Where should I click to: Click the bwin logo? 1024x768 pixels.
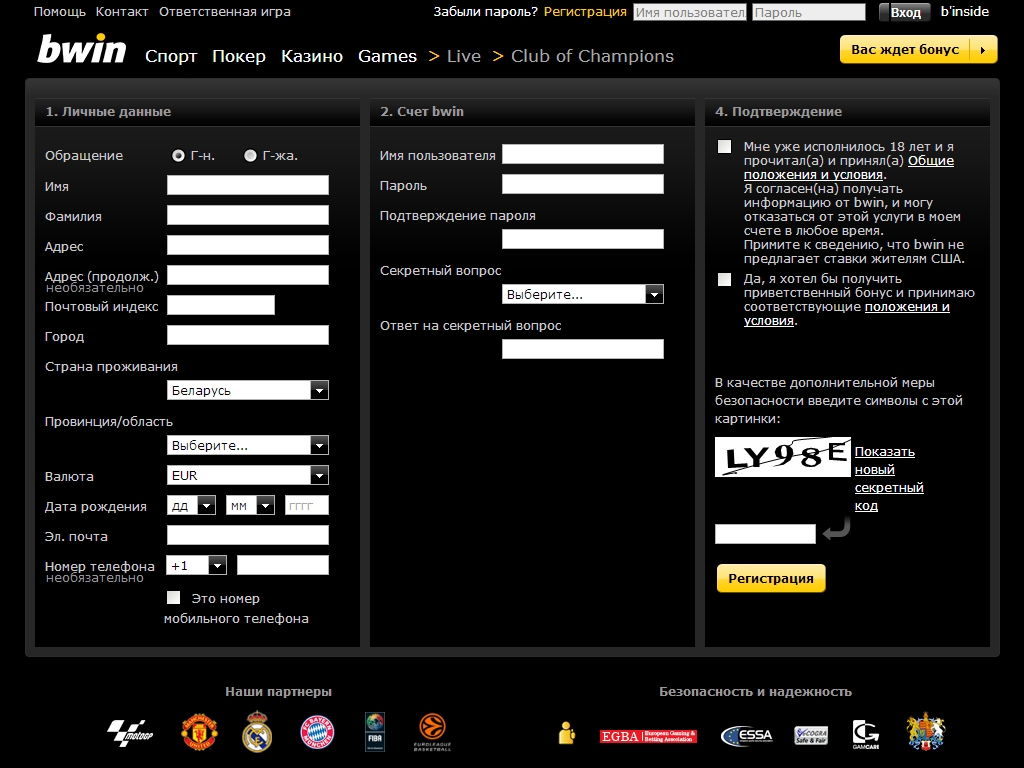[82, 50]
